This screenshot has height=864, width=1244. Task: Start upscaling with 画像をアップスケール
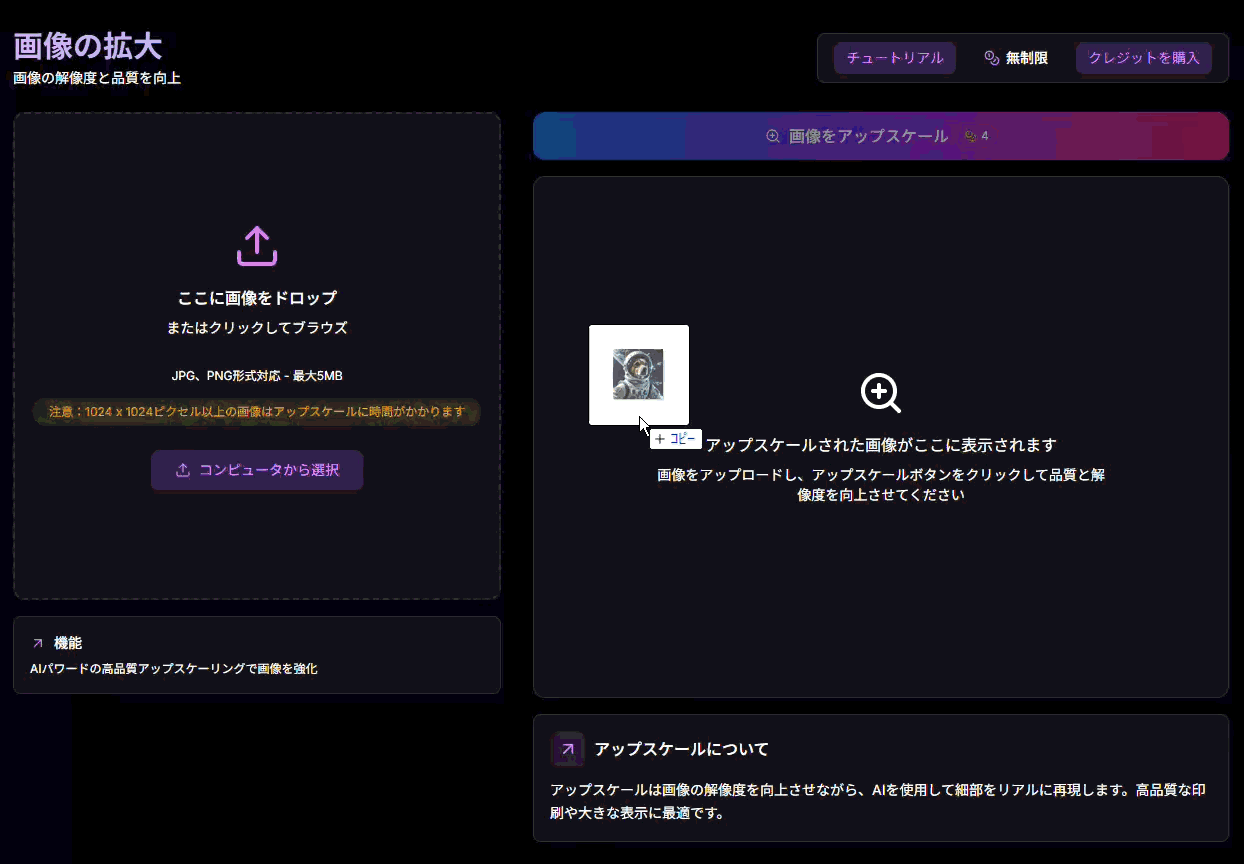click(867, 136)
